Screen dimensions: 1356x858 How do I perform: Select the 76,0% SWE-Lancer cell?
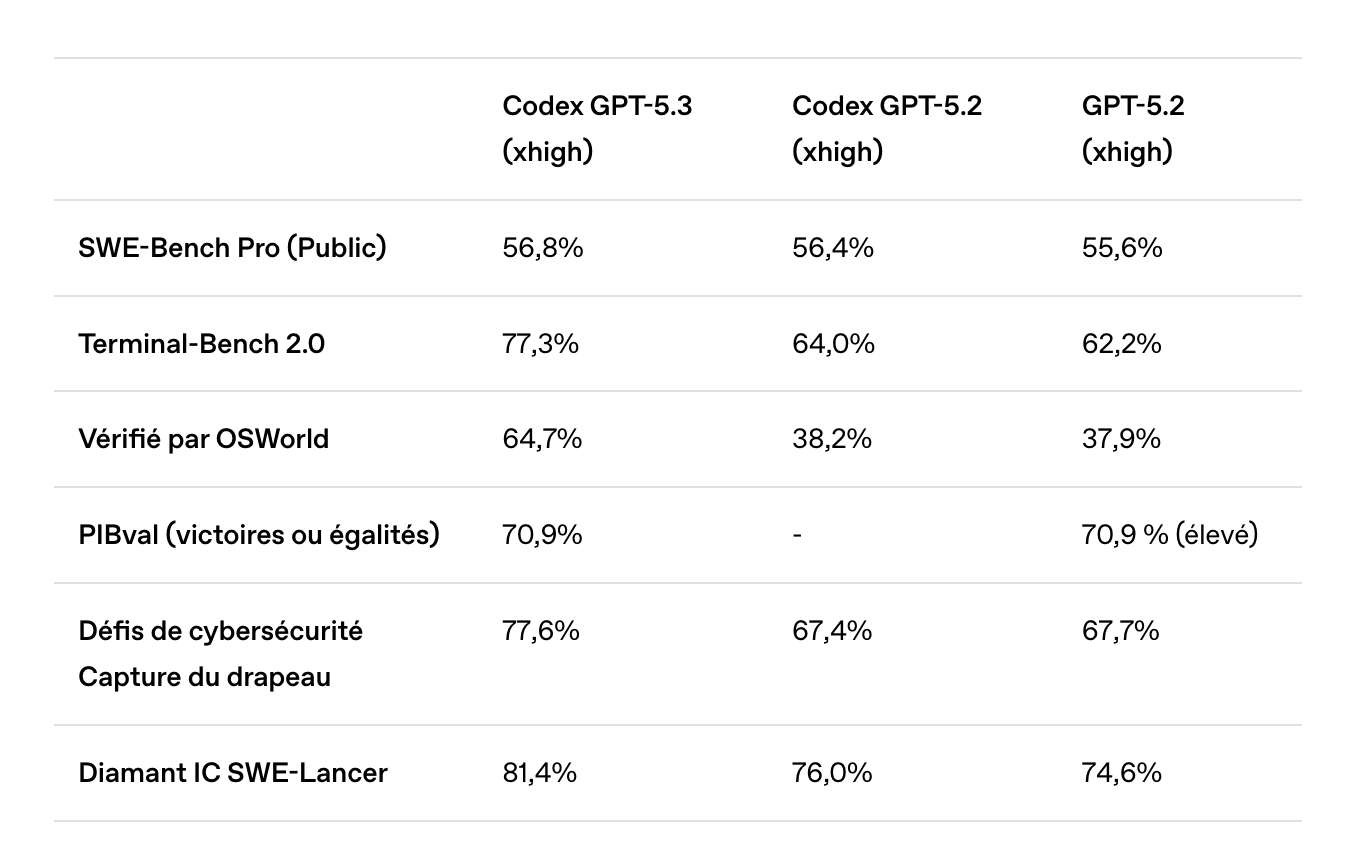tap(832, 773)
